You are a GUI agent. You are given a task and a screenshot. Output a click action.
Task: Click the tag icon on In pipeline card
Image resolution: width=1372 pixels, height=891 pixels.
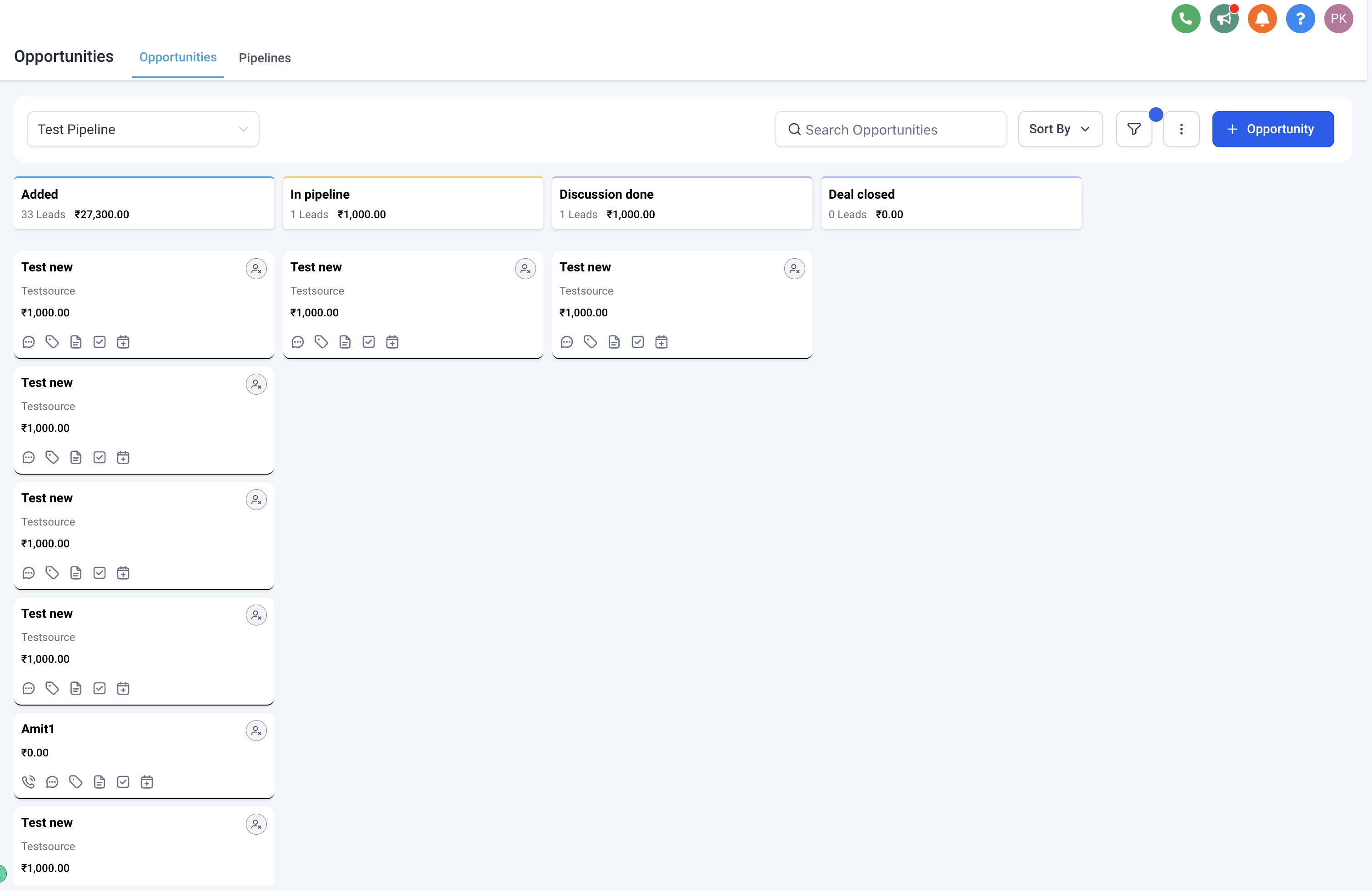click(321, 342)
